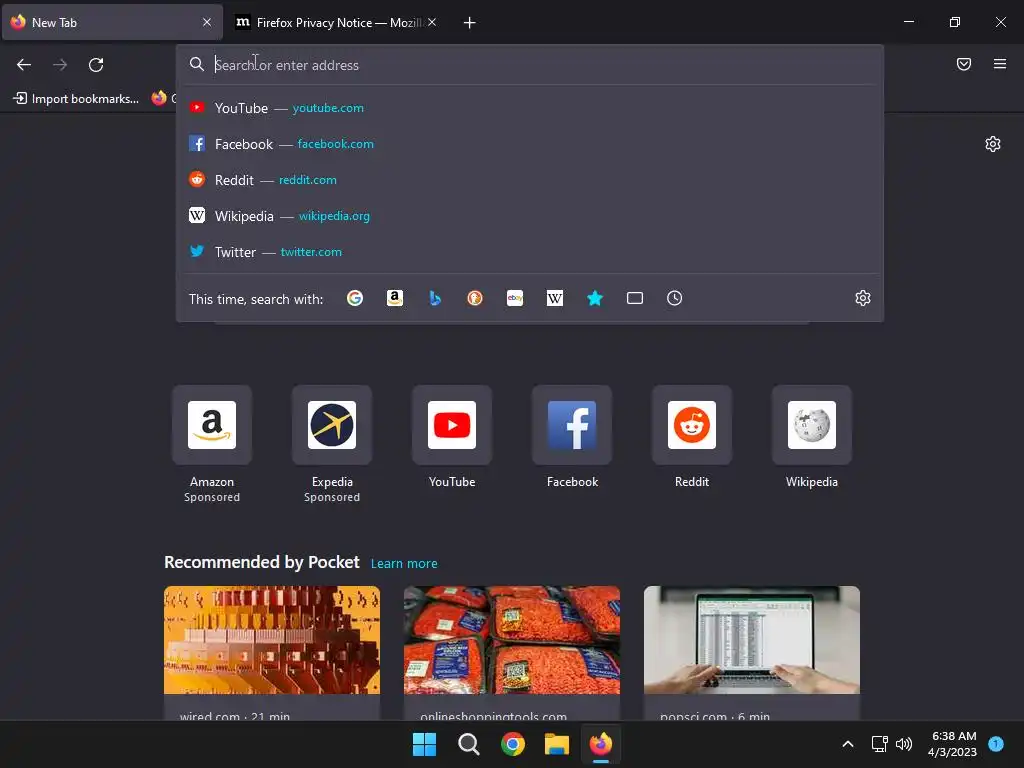The height and width of the screenshot is (768, 1024).
Task: Select YouTube suggestion in address dropdown
Action: pyautogui.click(x=529, y=108)
